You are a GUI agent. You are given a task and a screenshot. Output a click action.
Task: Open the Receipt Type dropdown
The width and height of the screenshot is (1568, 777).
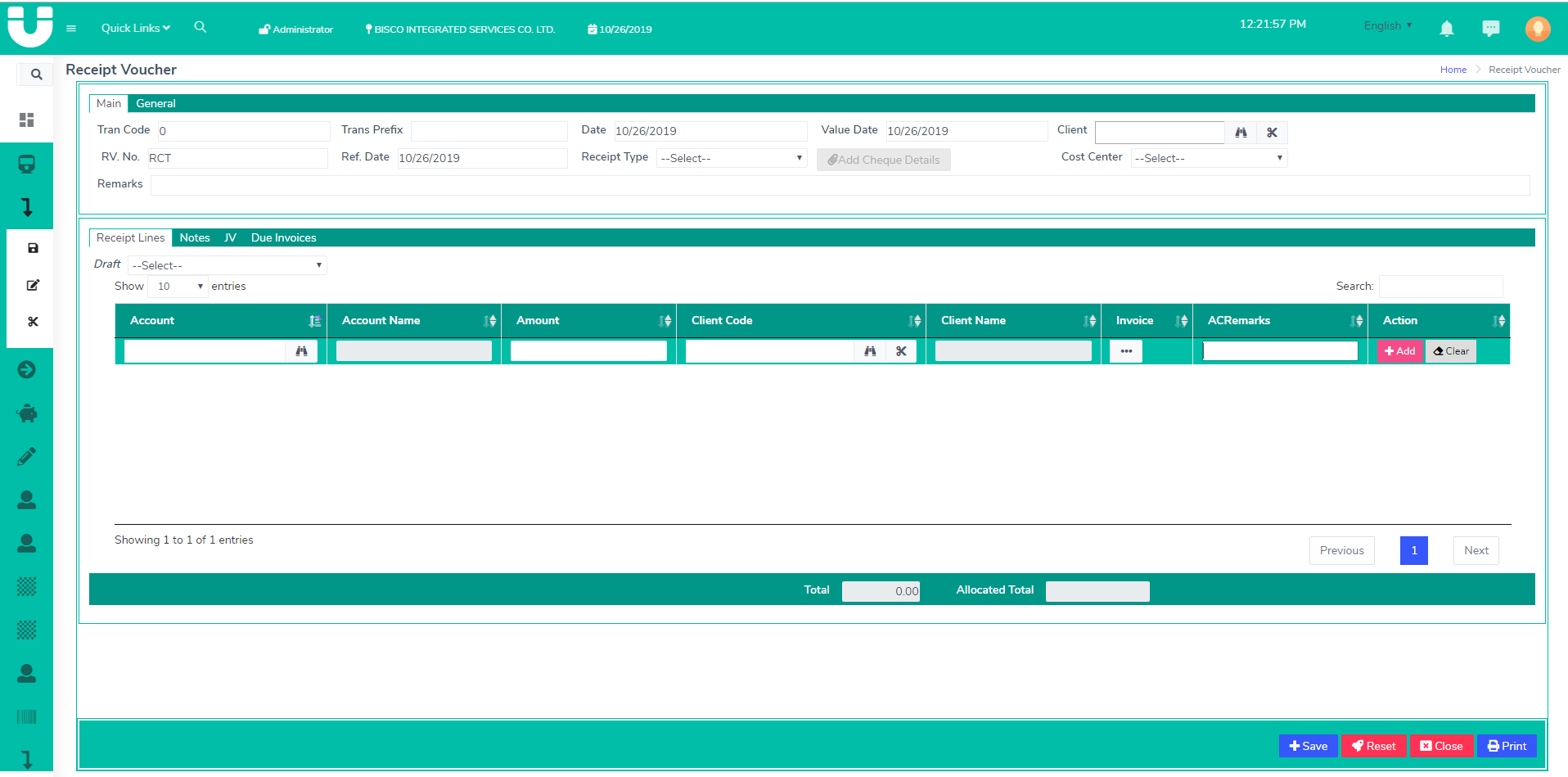tap(732, 158)
